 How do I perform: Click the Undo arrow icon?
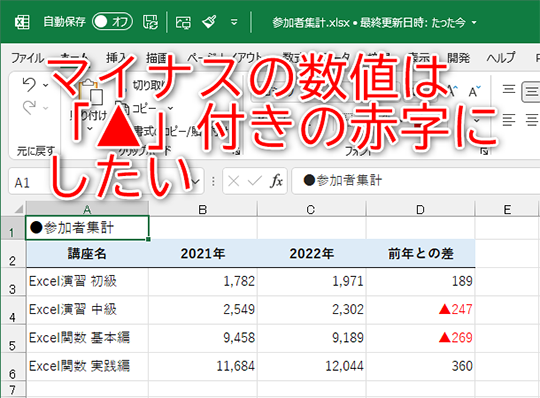click(29, 84)
